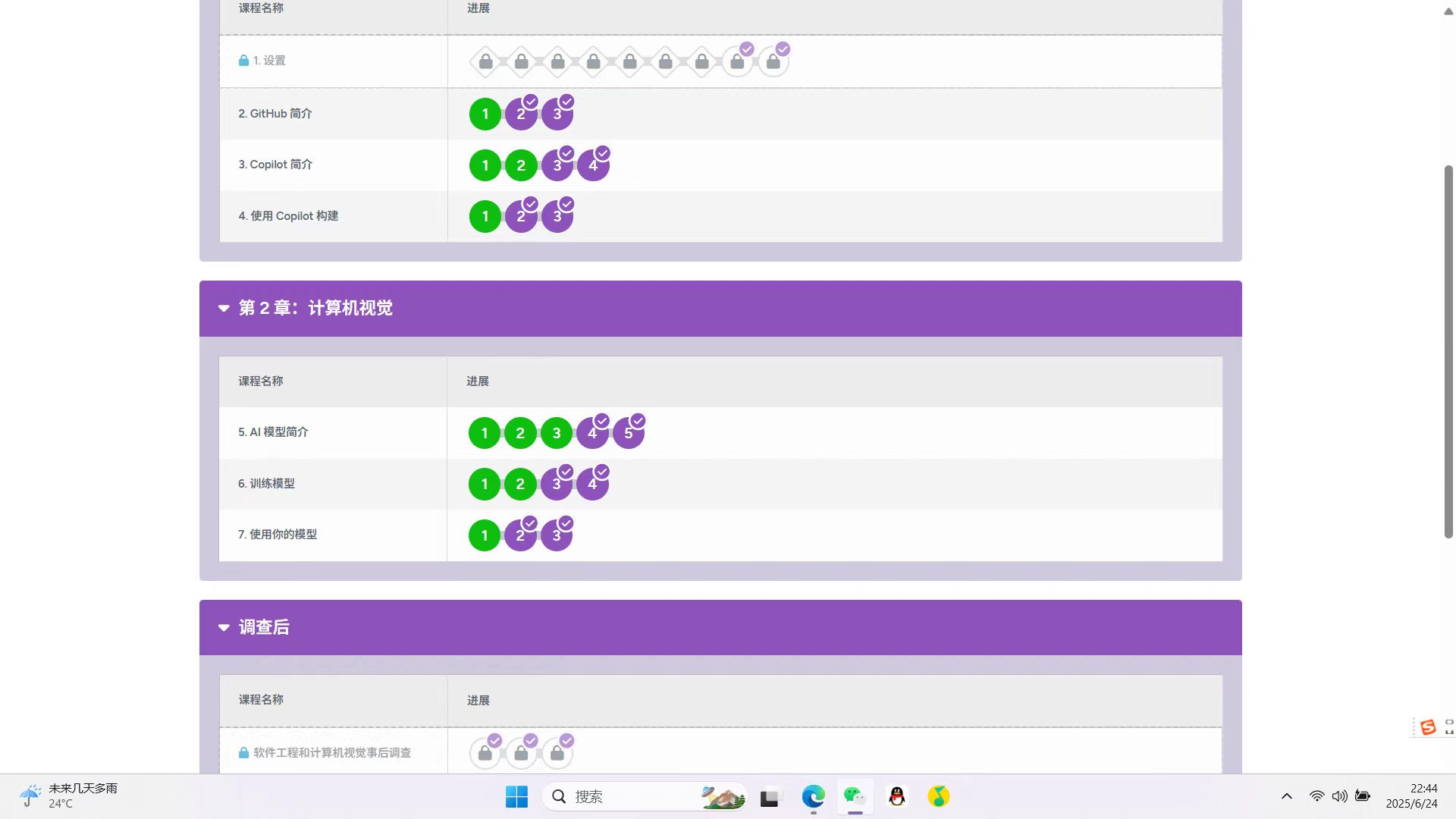The image size is (1456, 819).
Task: Open the 7. 使用你的模型 lesson link
Action: coord(278,535)
